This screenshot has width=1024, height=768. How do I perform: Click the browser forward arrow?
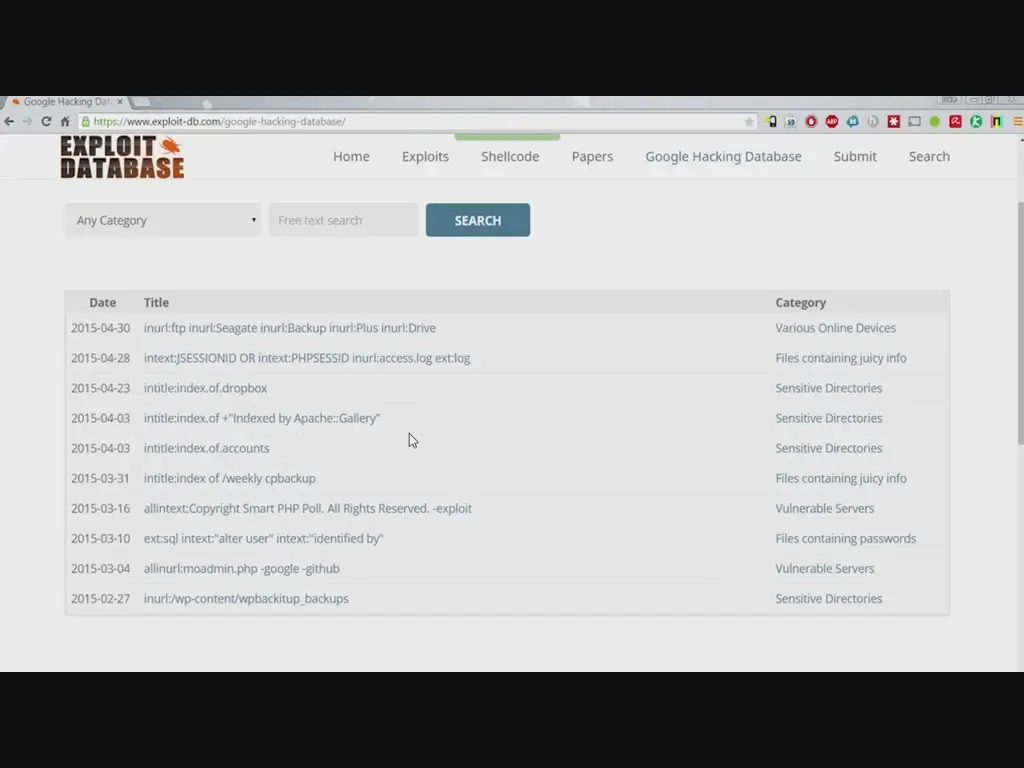[27, 121]
